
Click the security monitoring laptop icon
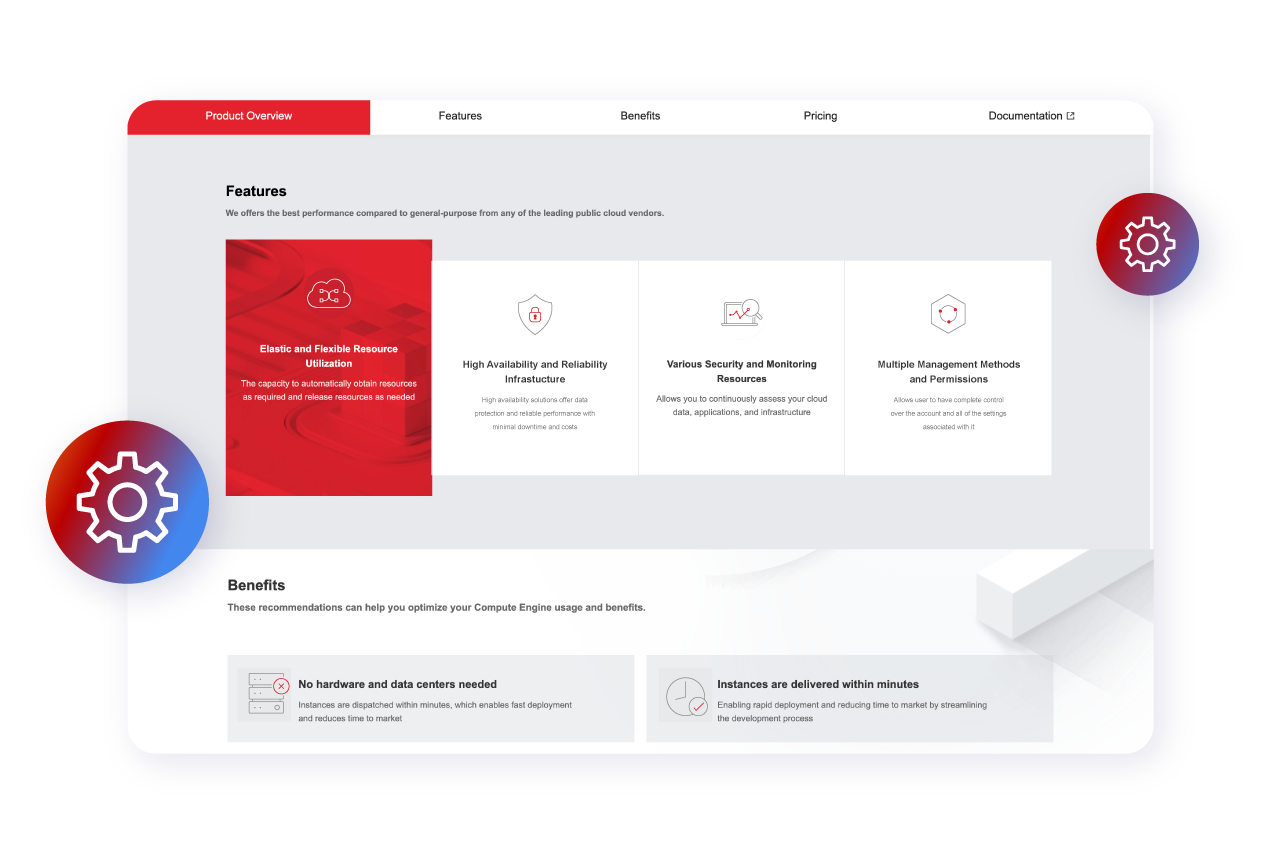741,313
